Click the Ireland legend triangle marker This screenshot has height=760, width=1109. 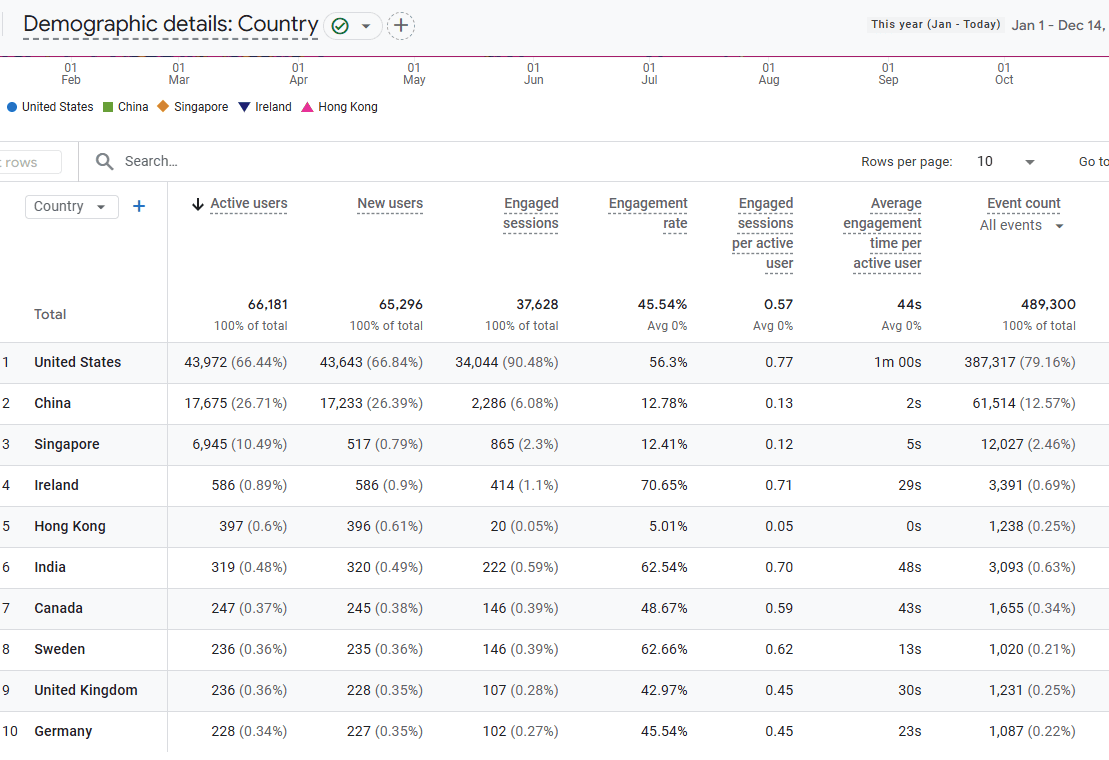click(x=244, y=107)
